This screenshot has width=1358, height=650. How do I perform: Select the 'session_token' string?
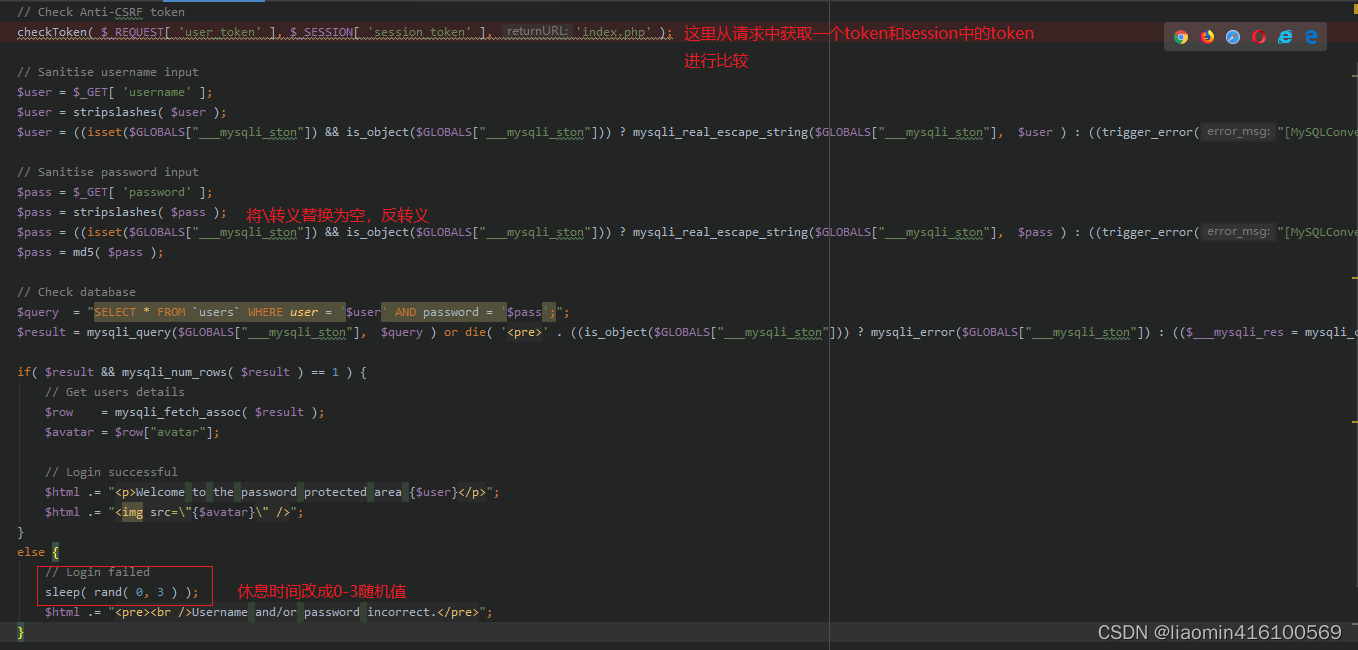click(417, 32)
